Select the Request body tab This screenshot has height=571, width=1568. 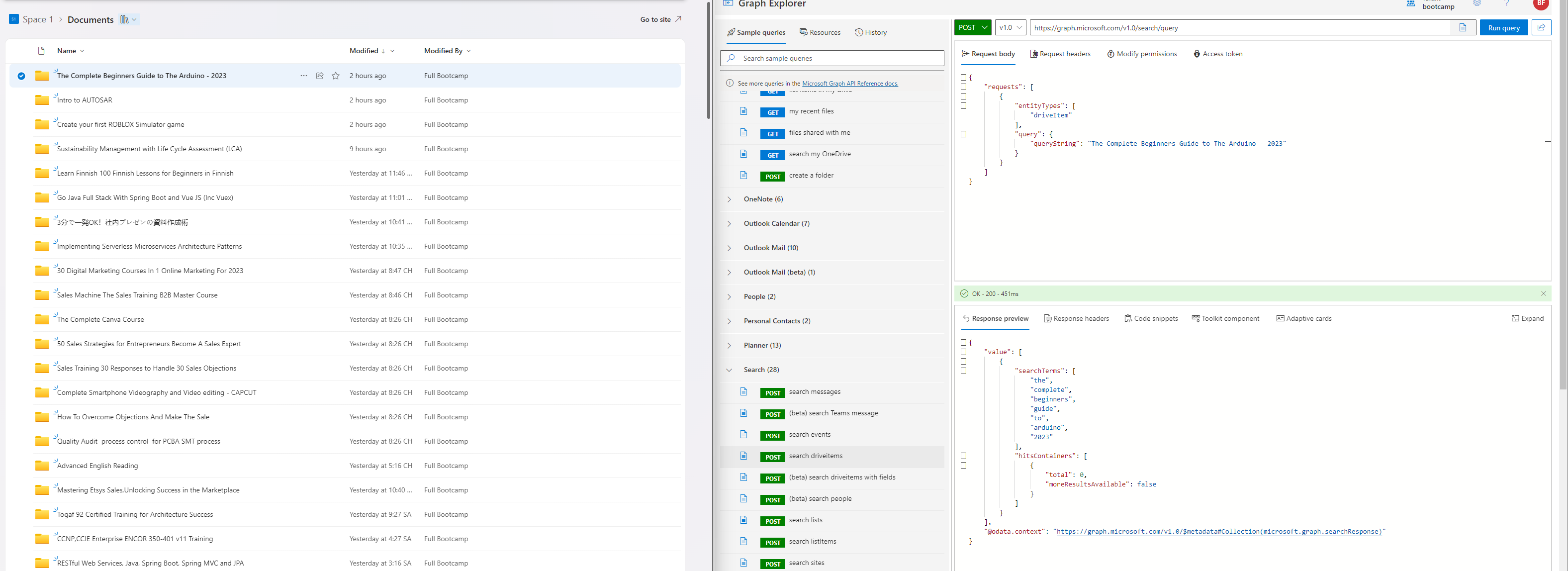pos(989,54)
